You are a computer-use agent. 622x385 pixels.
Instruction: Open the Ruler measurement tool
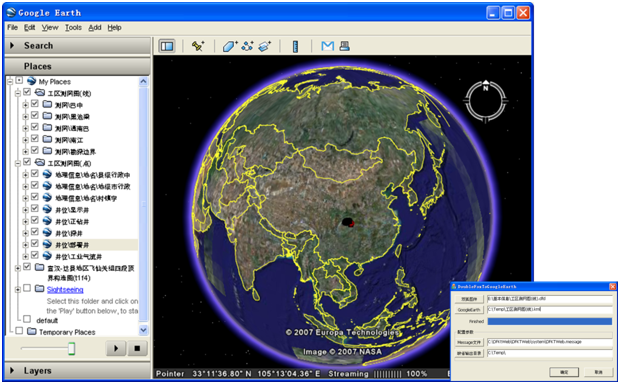pos(295,46)
